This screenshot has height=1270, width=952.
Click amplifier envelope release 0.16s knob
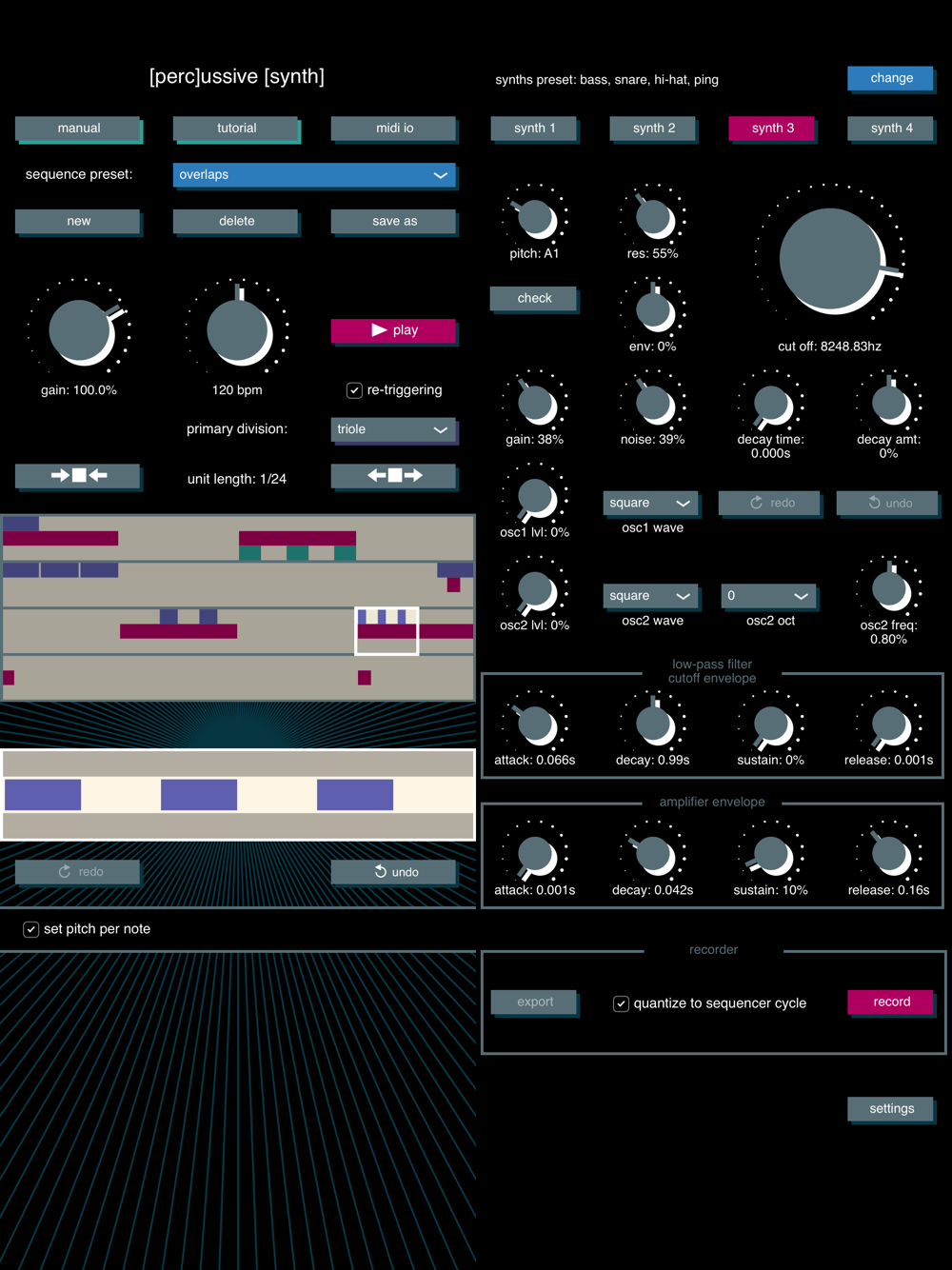coord(890,855)
